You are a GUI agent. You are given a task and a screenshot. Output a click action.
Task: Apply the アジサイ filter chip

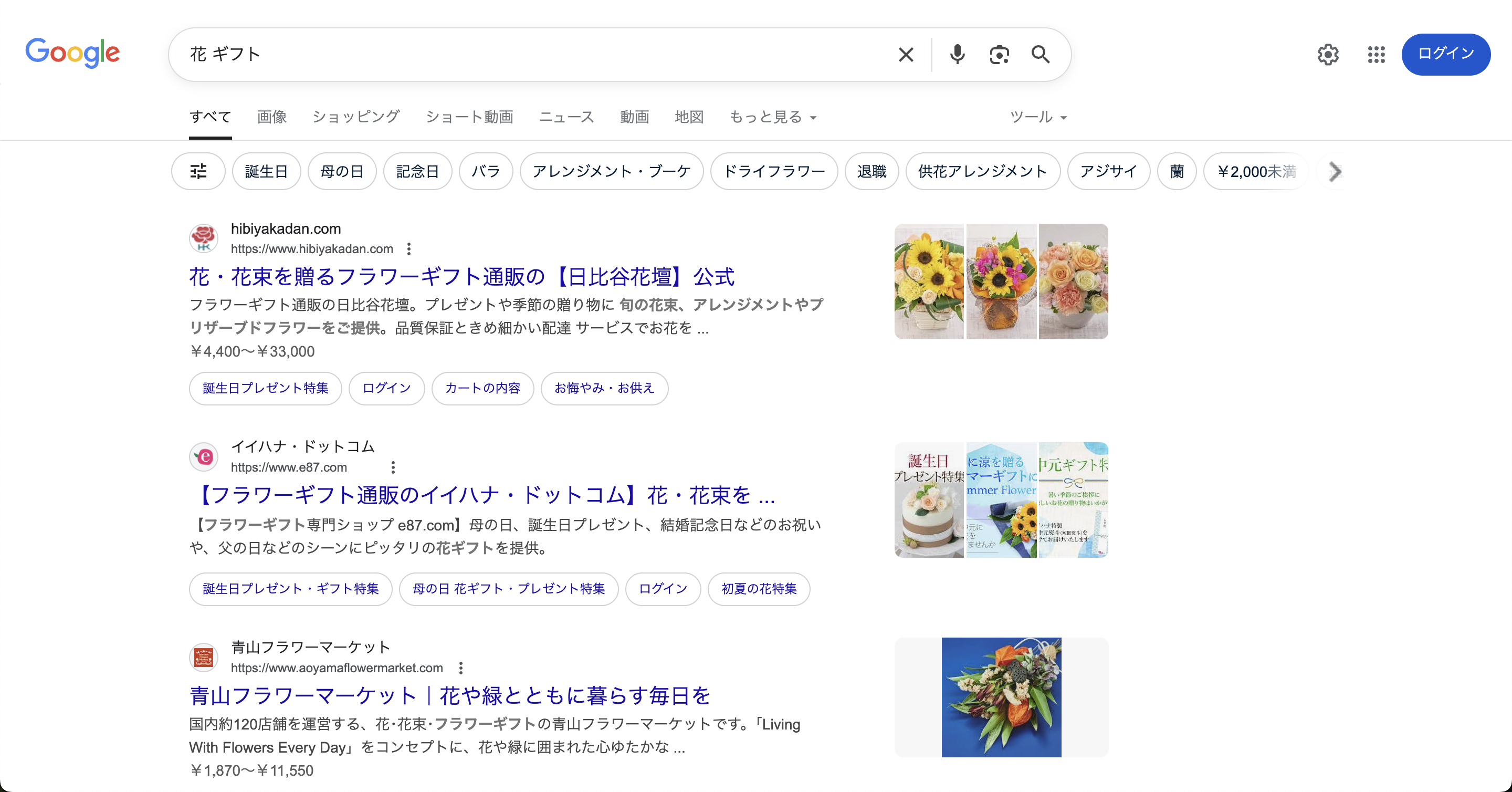[1109, 171]
